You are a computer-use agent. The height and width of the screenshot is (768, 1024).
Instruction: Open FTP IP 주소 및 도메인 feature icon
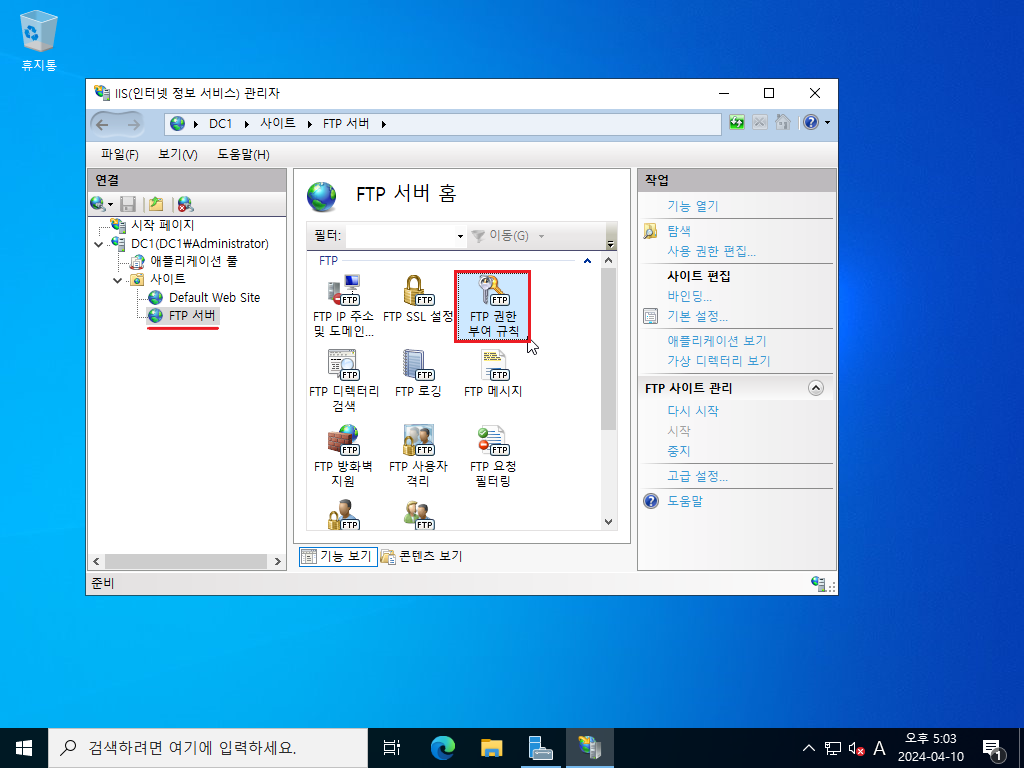pos(344,306)
